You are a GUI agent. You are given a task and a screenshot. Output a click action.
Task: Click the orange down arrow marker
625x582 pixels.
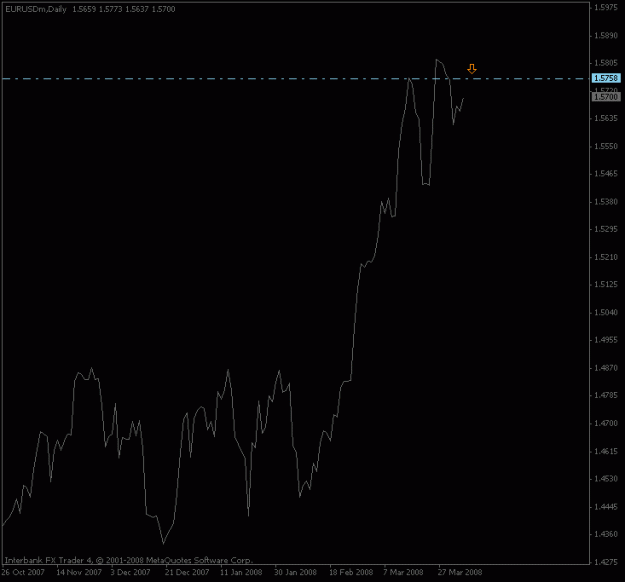click(472, 69)
